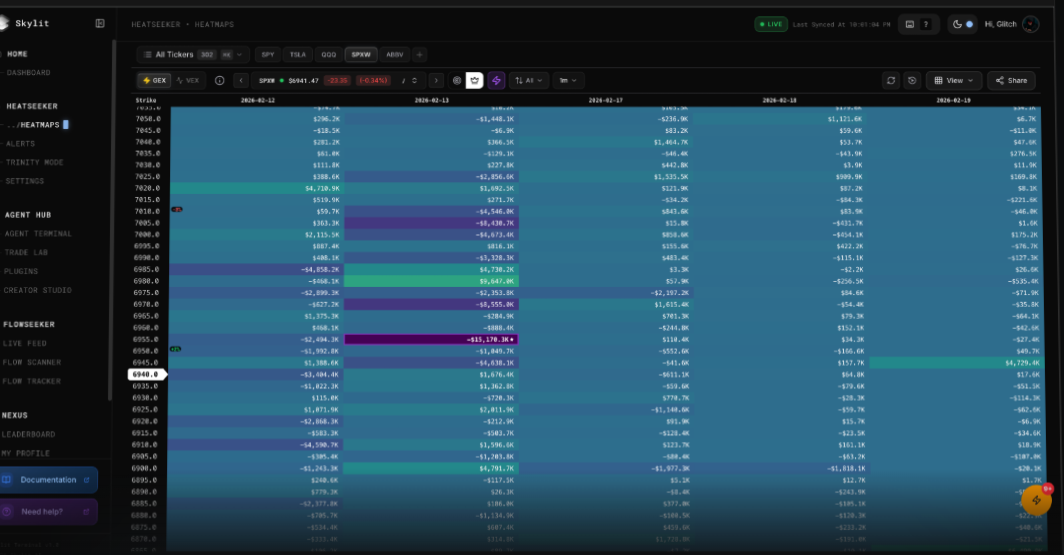Click the info circle icon
1064x555 pixels.
point(219,80)
